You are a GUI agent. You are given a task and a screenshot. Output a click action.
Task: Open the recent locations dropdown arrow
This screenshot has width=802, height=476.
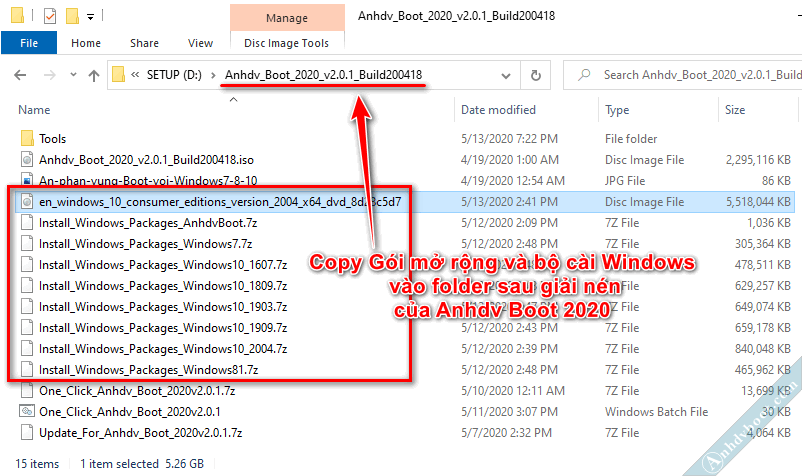coord(73,75)
